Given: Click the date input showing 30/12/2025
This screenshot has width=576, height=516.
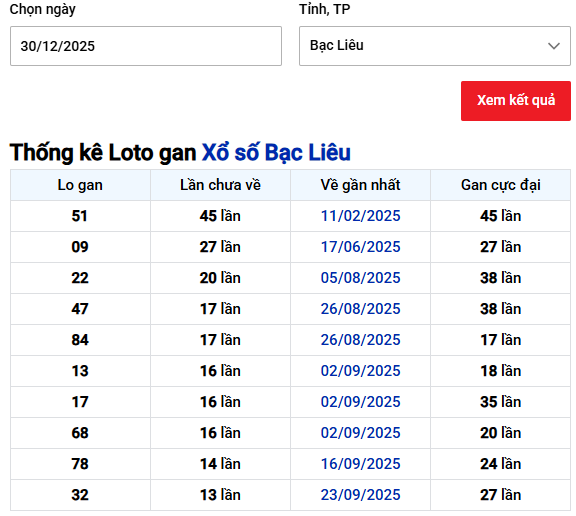Looking at the screenshot, I should tap(146, 46).
